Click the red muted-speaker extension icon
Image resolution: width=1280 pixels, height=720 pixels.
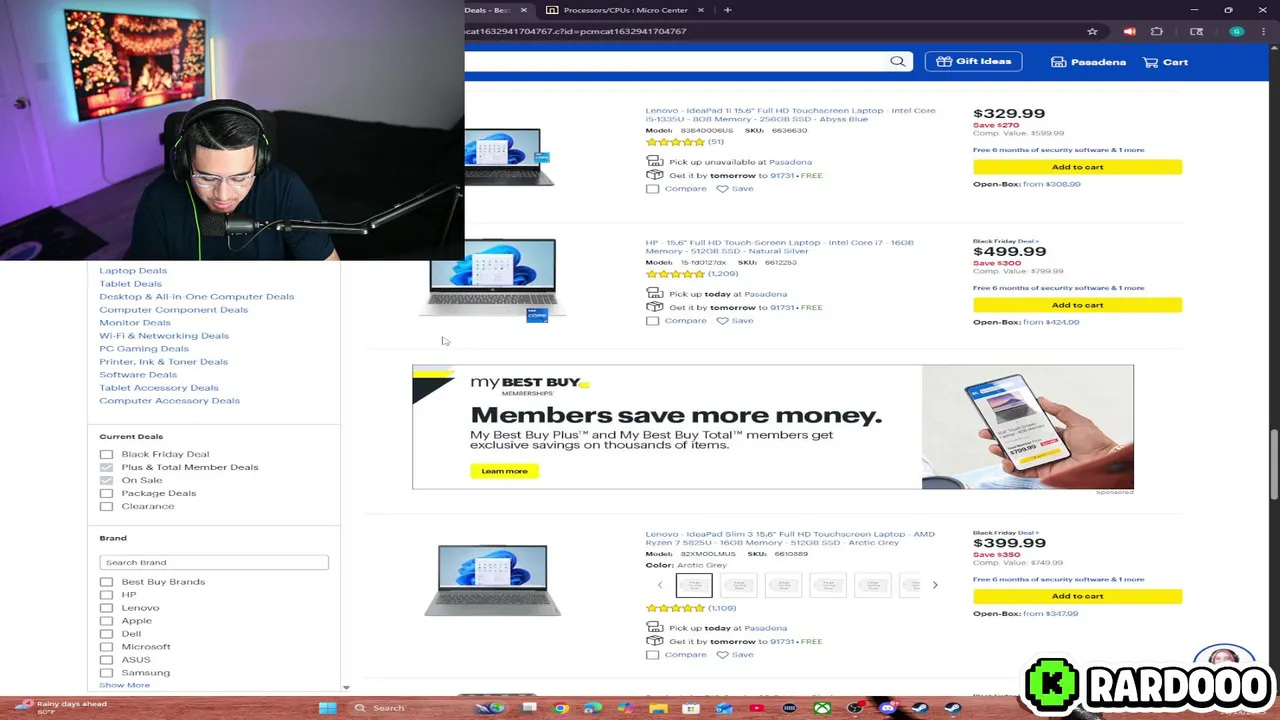[x=1129, y=31]
